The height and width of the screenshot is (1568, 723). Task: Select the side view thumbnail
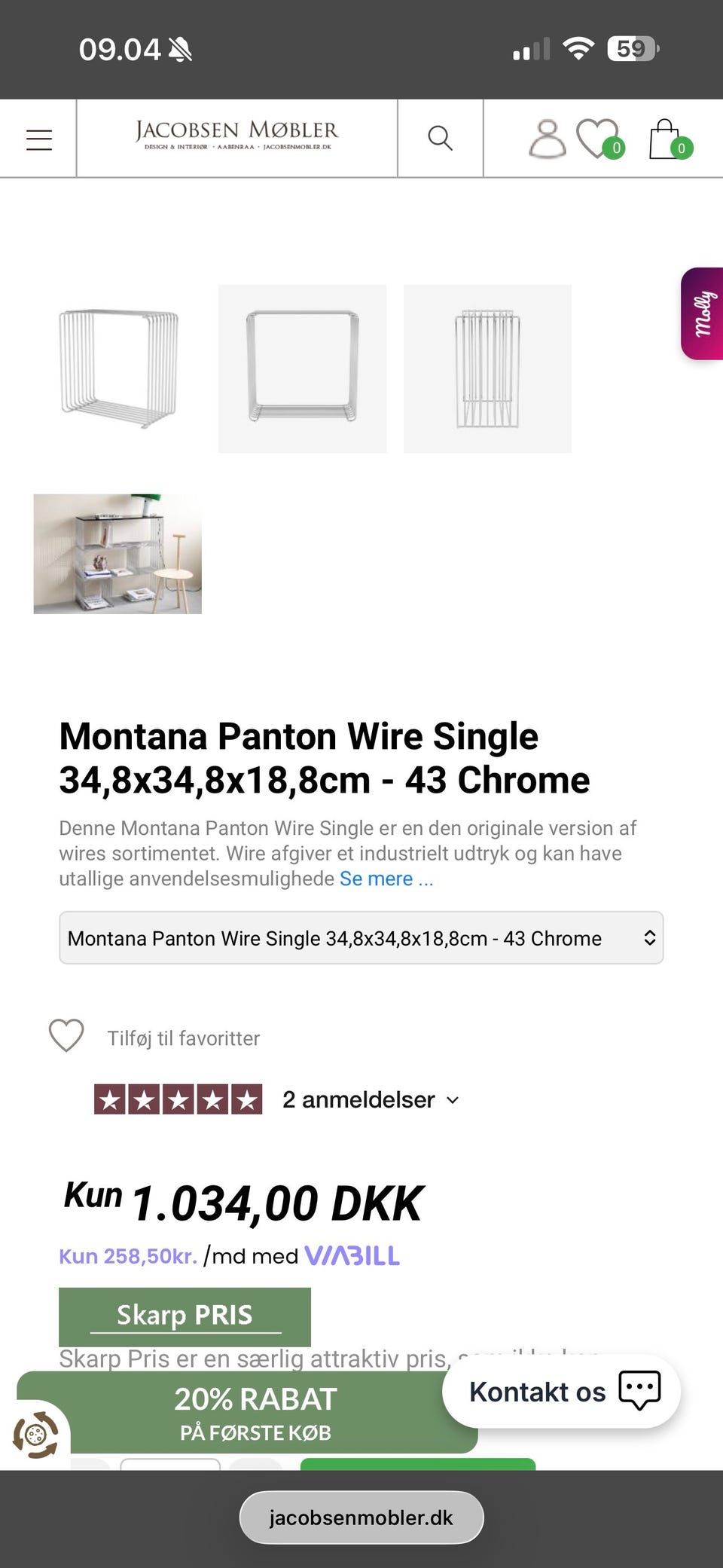[487, 368]
